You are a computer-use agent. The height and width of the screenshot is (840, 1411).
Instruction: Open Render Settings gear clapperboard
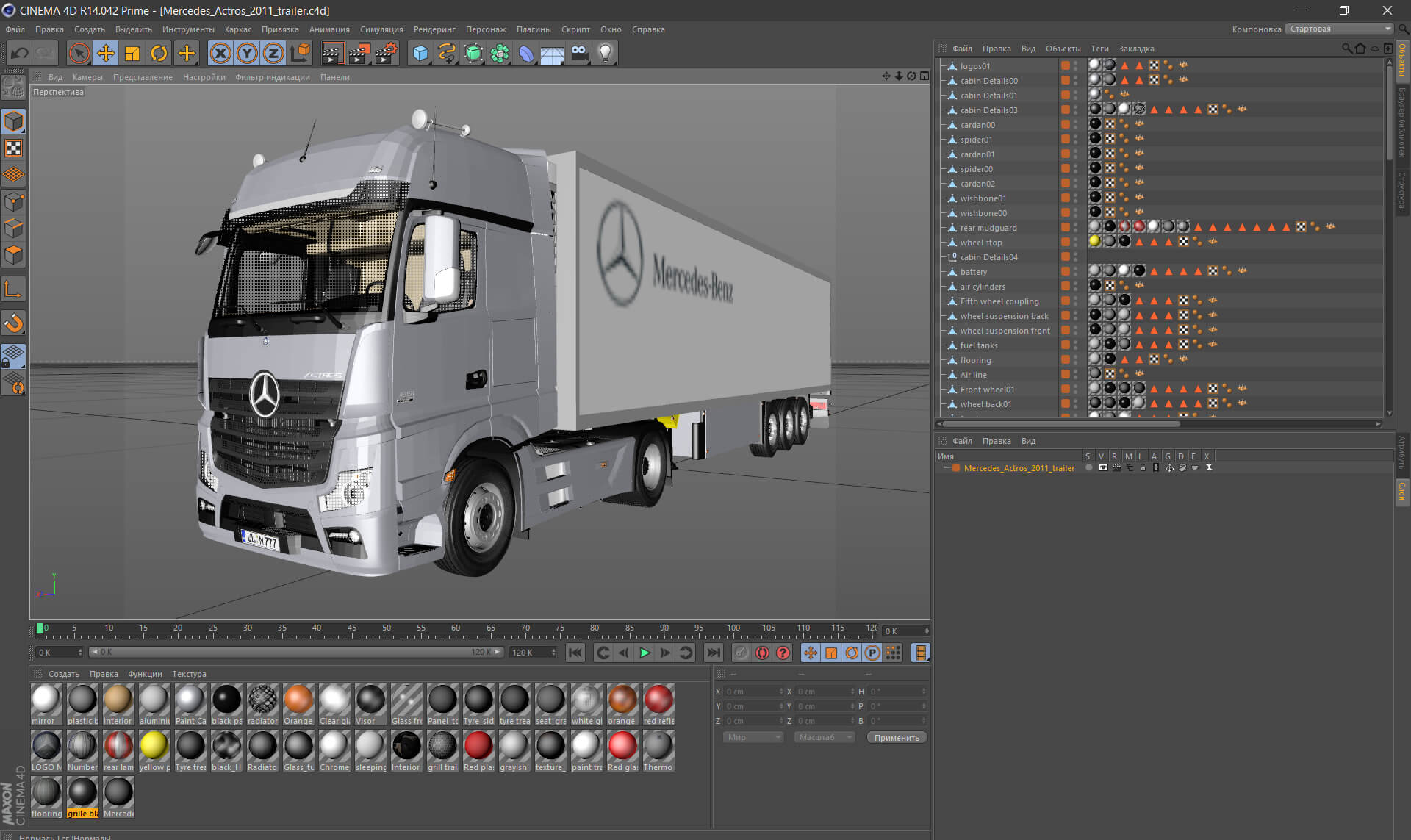[x=387, y=53]
